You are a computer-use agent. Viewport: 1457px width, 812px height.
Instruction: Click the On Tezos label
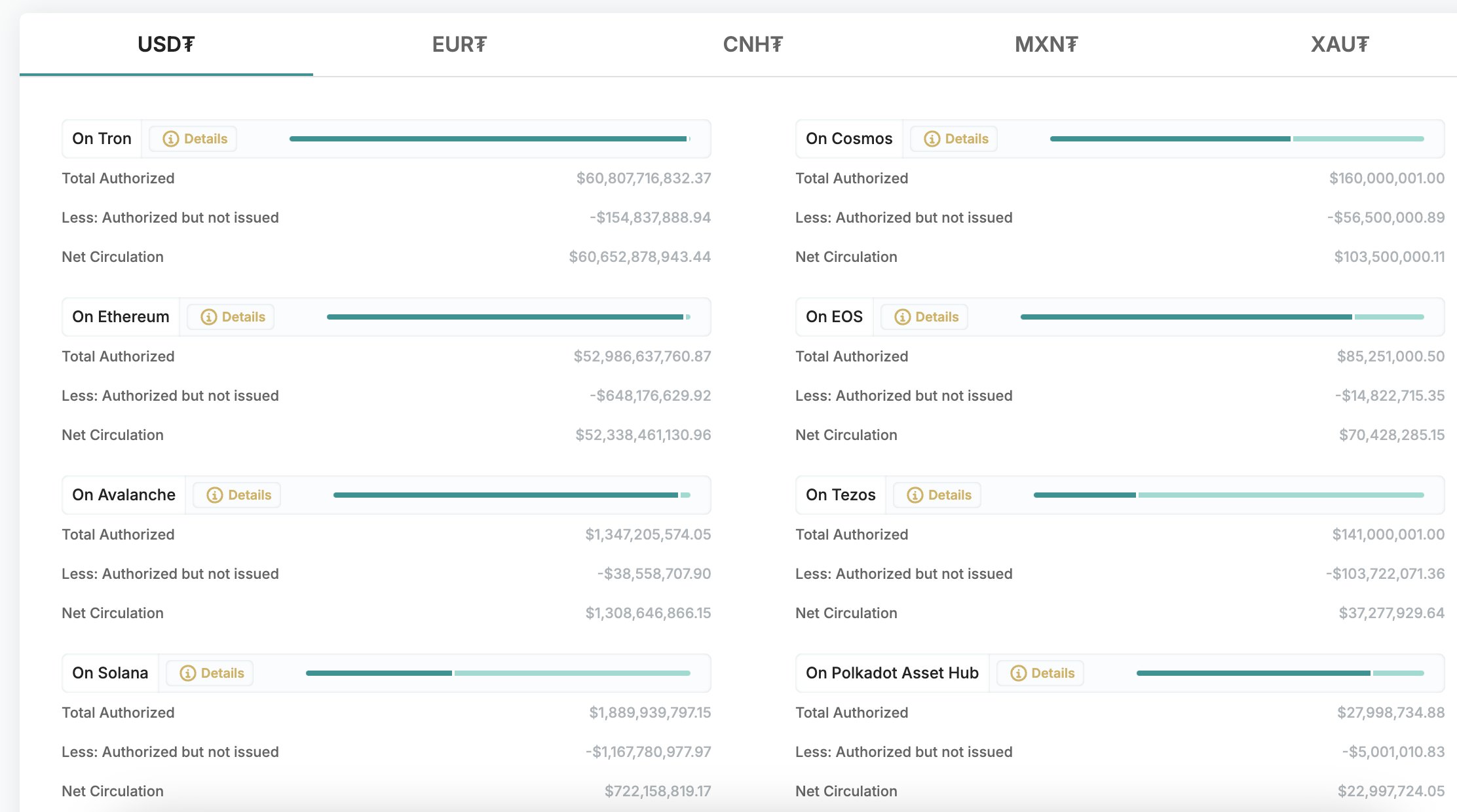pyautogui.click(x=841, y=495)
